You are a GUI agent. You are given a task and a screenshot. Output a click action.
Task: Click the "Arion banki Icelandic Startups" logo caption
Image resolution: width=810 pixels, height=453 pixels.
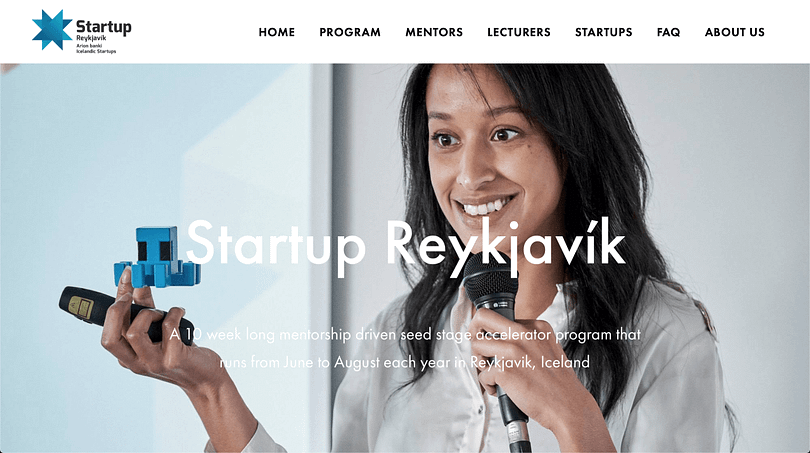pyautogui.click(x=96, y=49)
